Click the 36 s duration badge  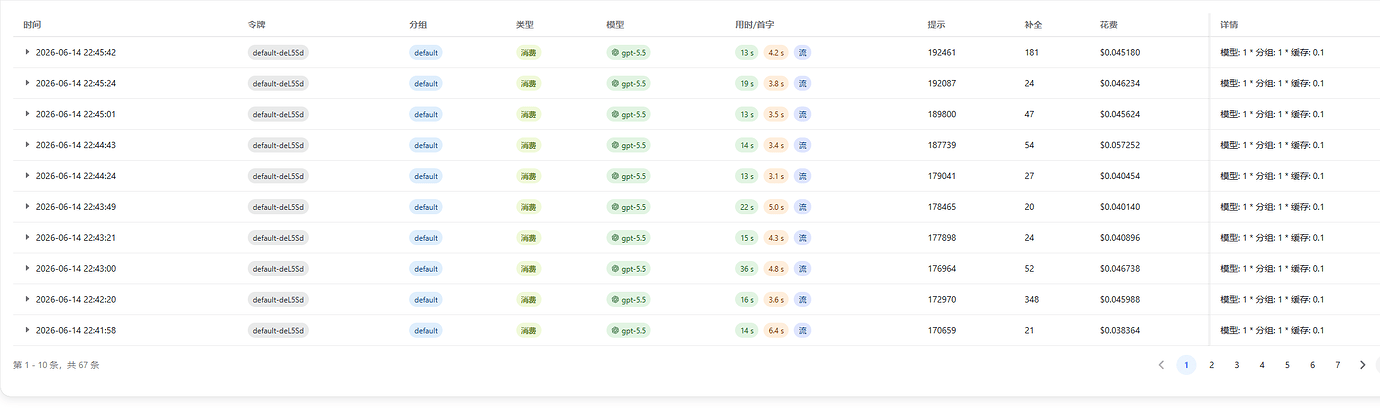(746, 269)
